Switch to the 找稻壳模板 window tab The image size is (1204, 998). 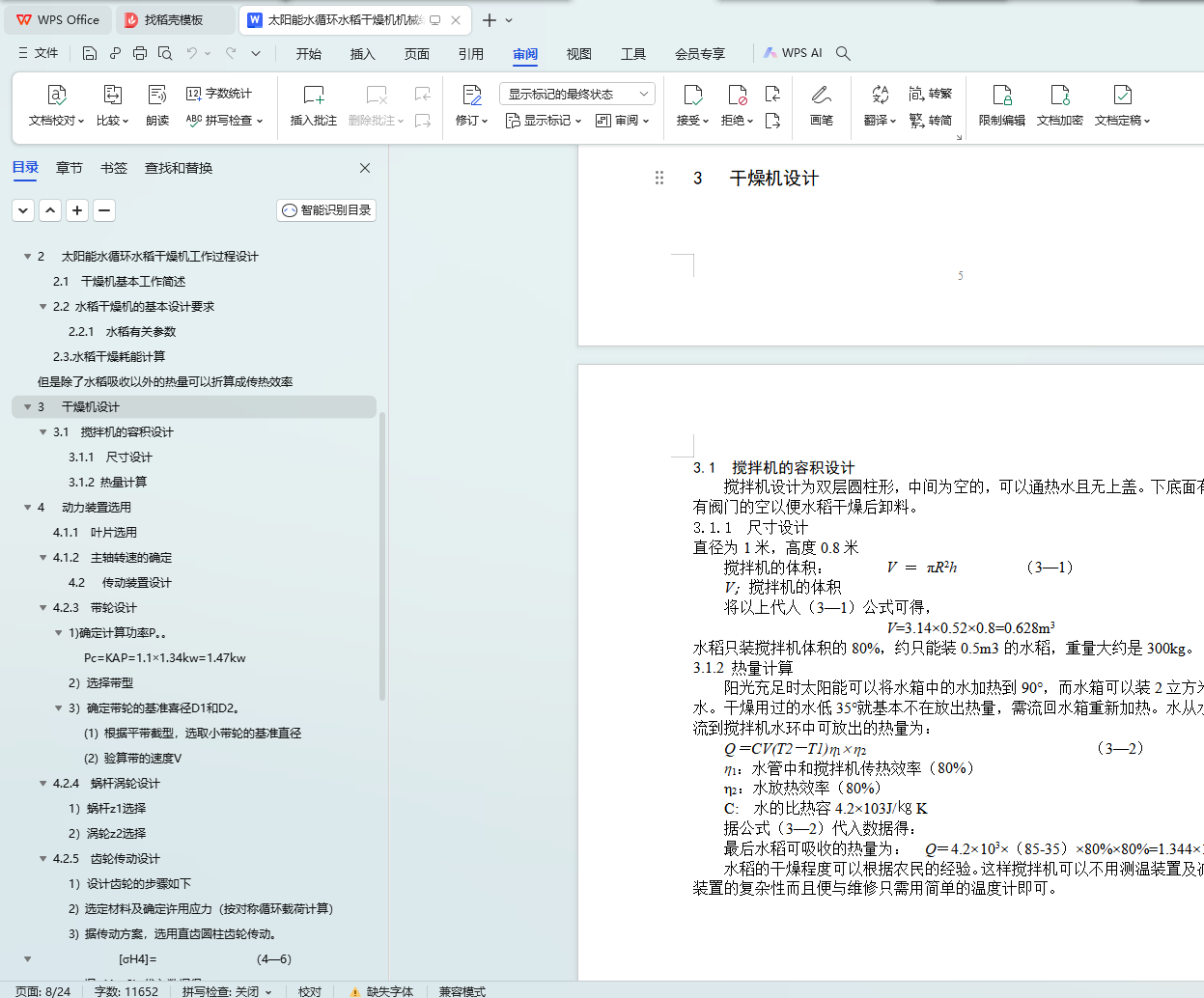[174, 20]
